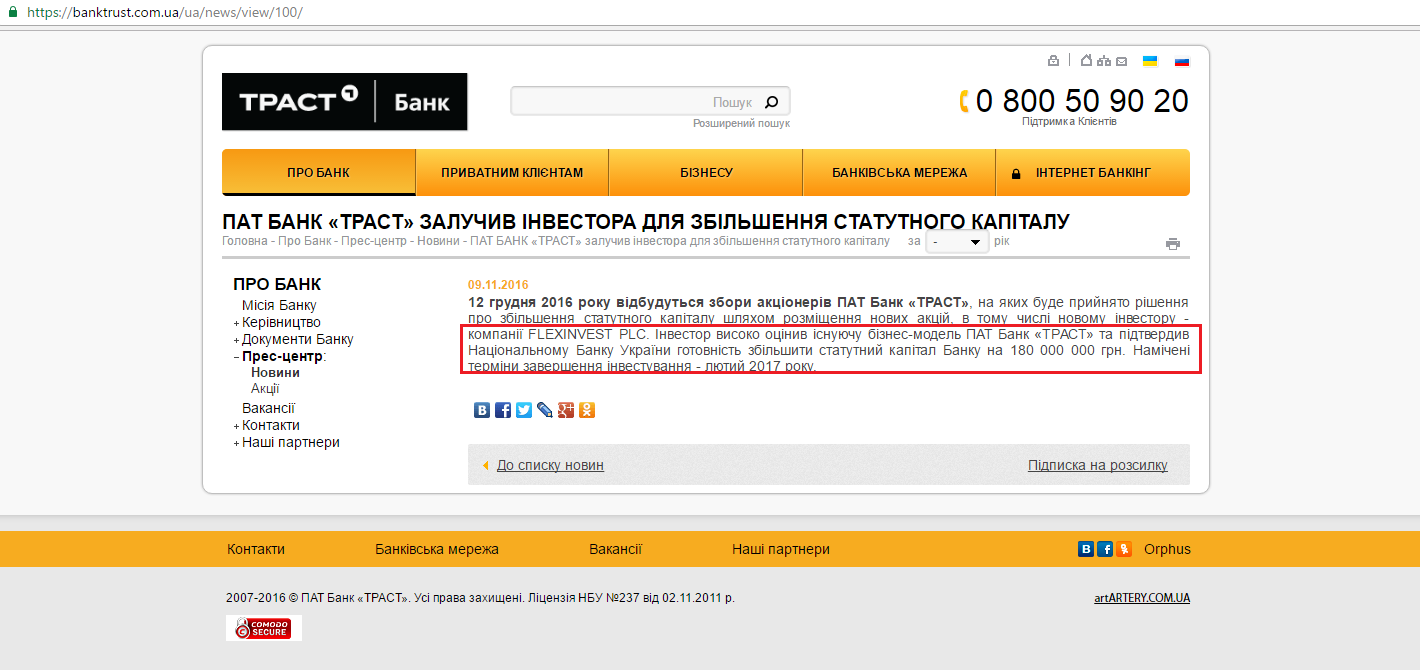Collapse the Прес-центр sidebar section
The width and height of the screenshot is (1420, 670).
[237, 357]
